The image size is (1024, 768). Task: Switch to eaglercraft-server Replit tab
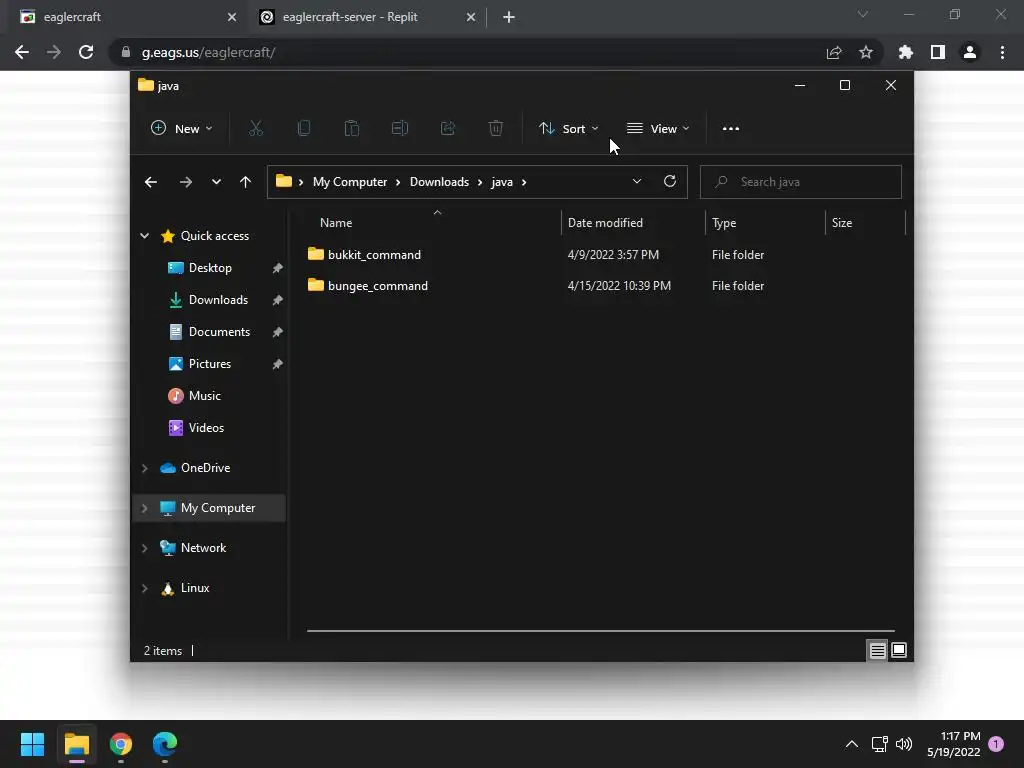(x=368, y=18)
